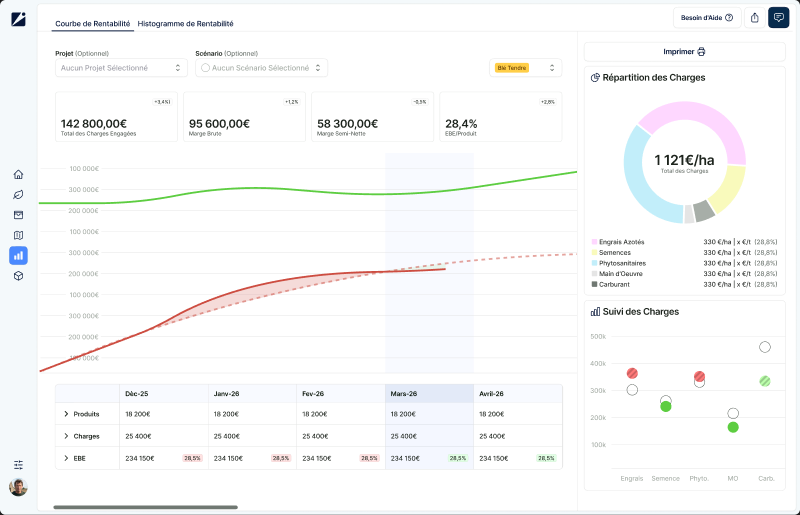Click the 142 800,00€ total charges card

[116, 117]
